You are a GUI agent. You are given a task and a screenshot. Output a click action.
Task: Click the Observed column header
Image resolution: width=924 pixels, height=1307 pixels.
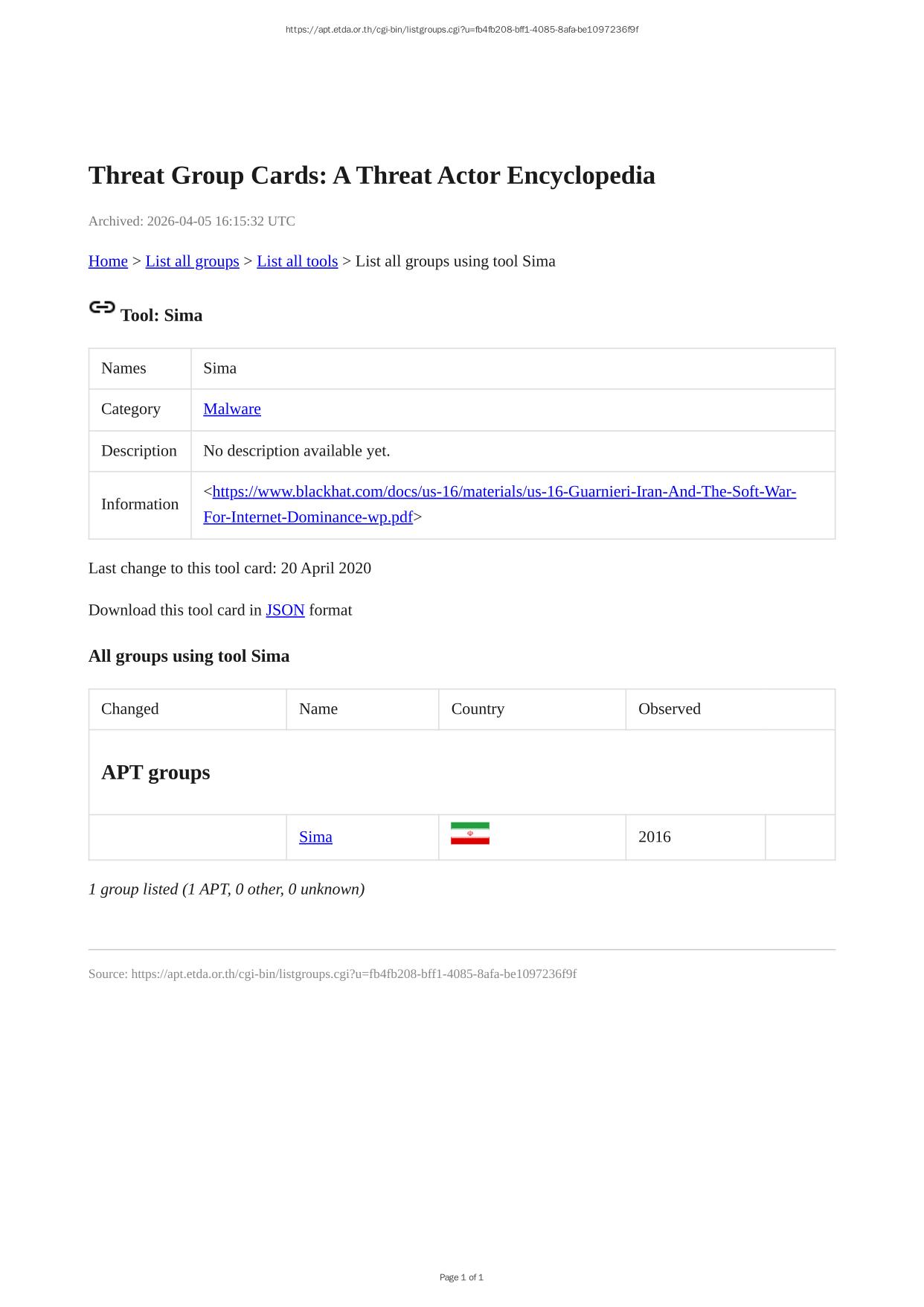669,709
